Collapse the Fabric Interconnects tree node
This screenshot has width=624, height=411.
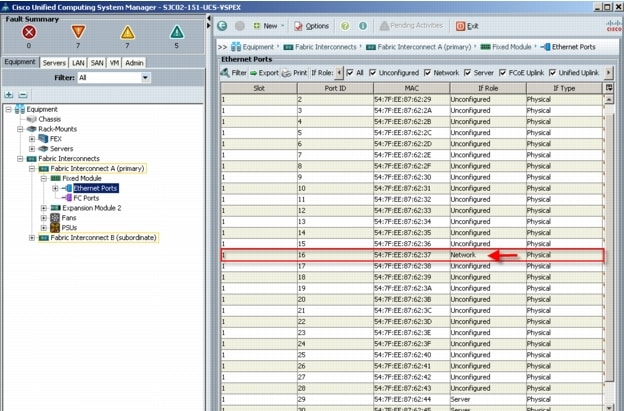click(x=20, y=159)
